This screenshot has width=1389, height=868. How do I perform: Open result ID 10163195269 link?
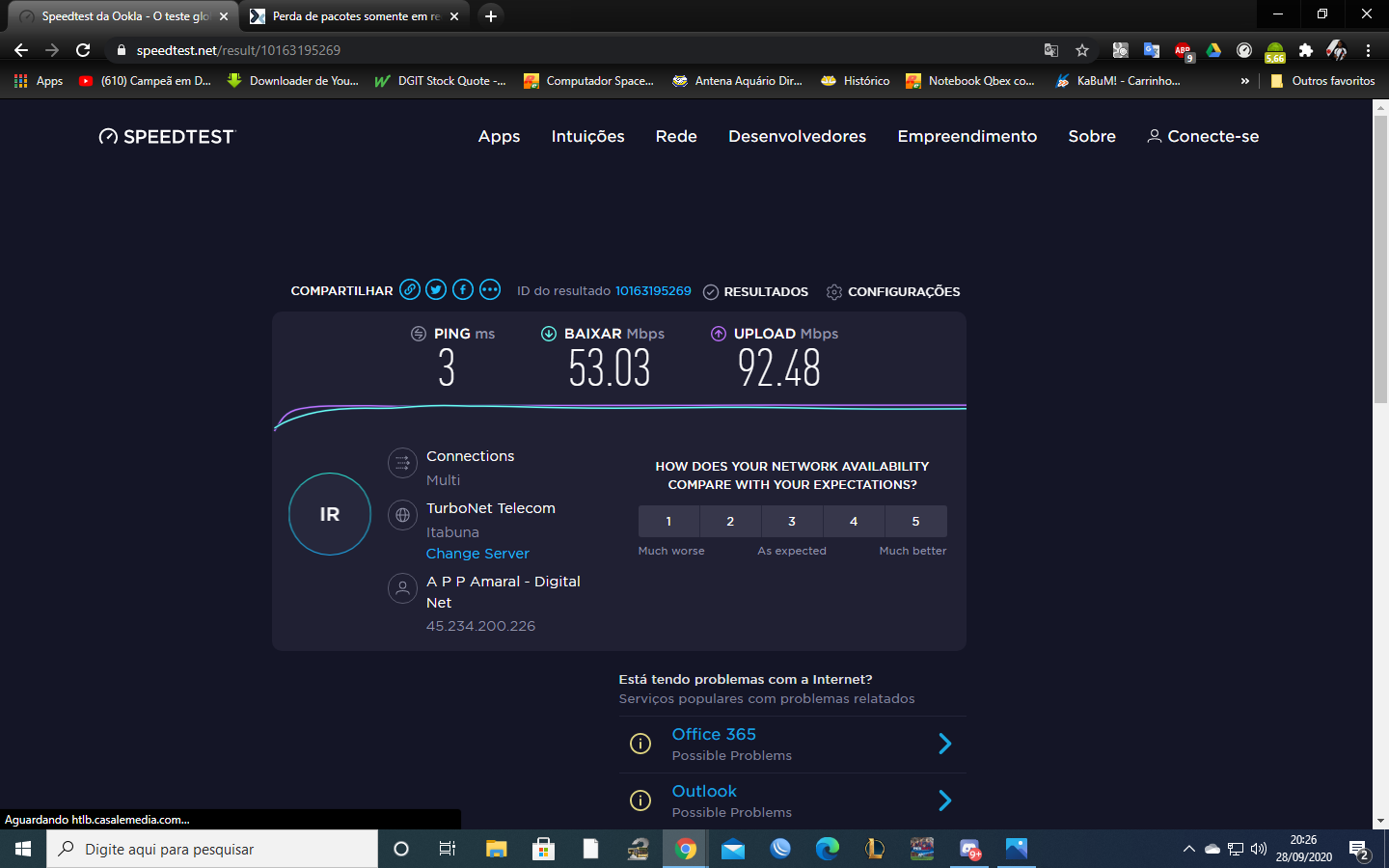tap(653, 290)
